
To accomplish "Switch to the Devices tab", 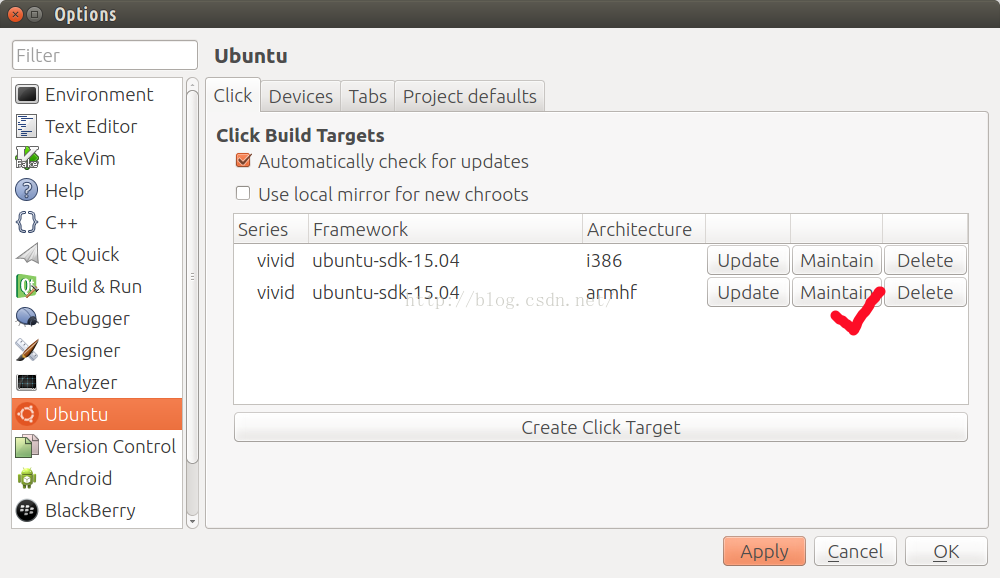I will [300, 96].
